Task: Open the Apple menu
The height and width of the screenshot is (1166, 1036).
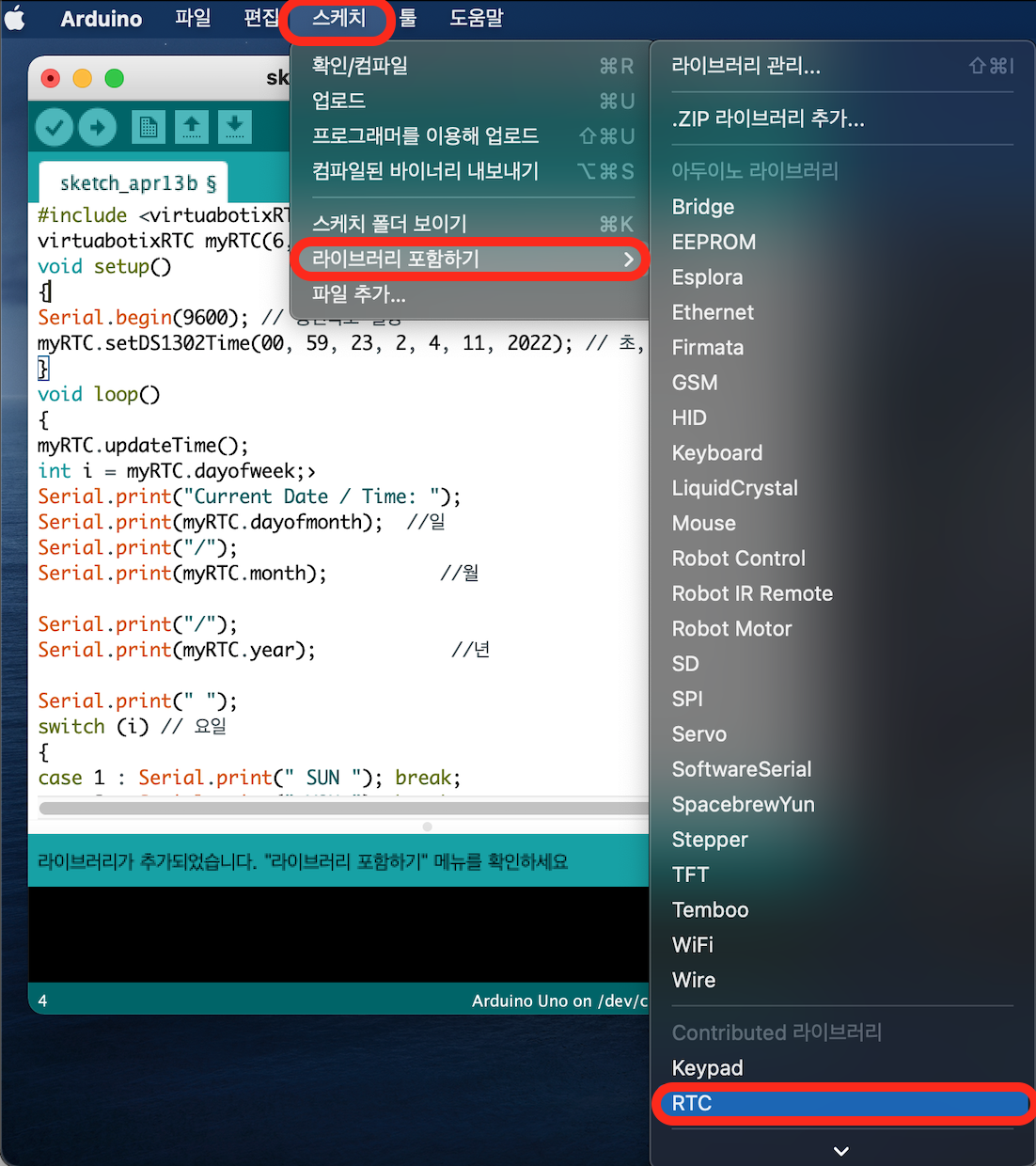Action: pos(16,19)
